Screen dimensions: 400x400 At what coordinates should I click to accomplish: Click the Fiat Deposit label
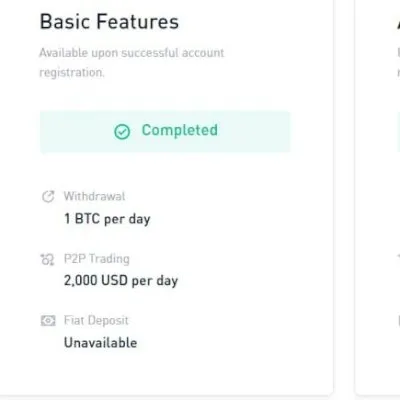pyautogui.click(x=96, y=320)
